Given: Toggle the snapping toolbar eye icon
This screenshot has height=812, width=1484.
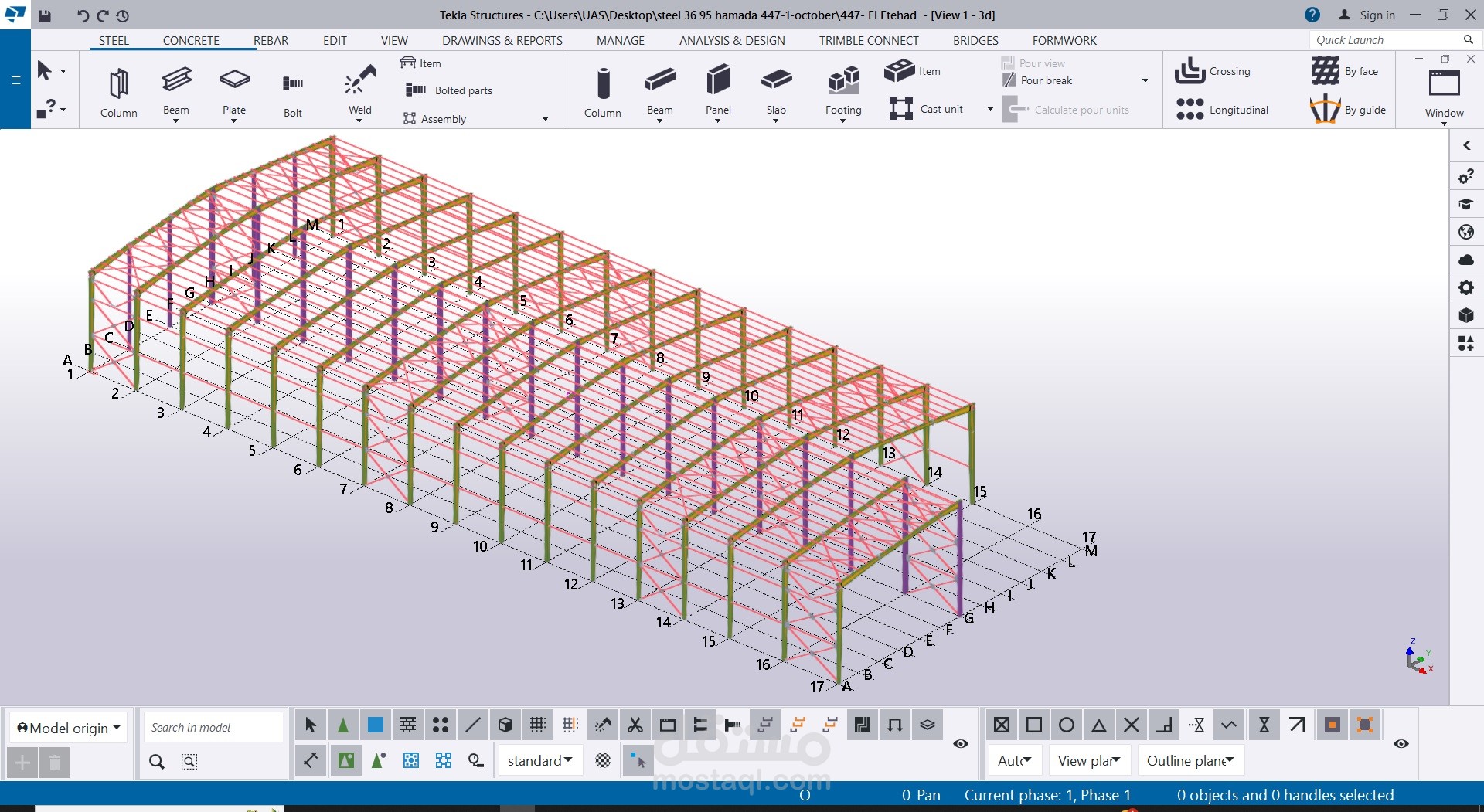Looking at the screenshot, I should [x=1401, y=743].
